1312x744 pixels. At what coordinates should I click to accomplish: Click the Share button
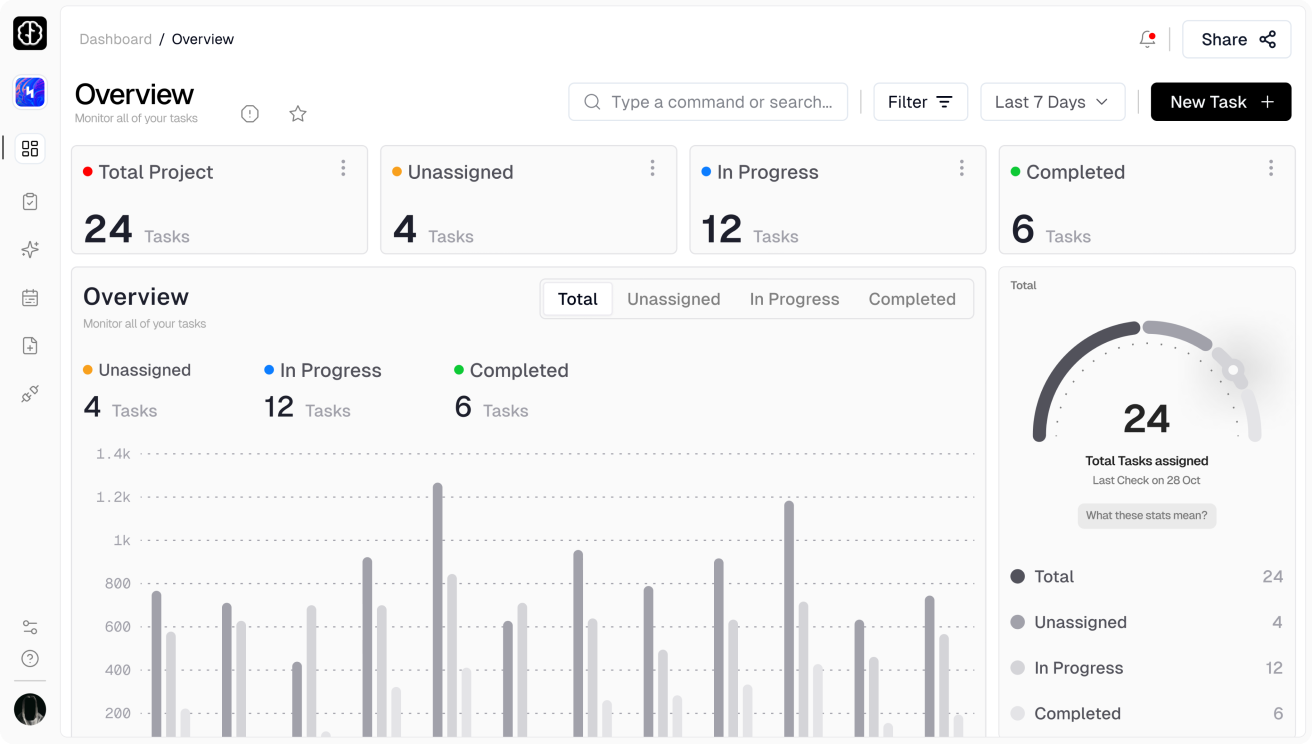coord(1237,39)
